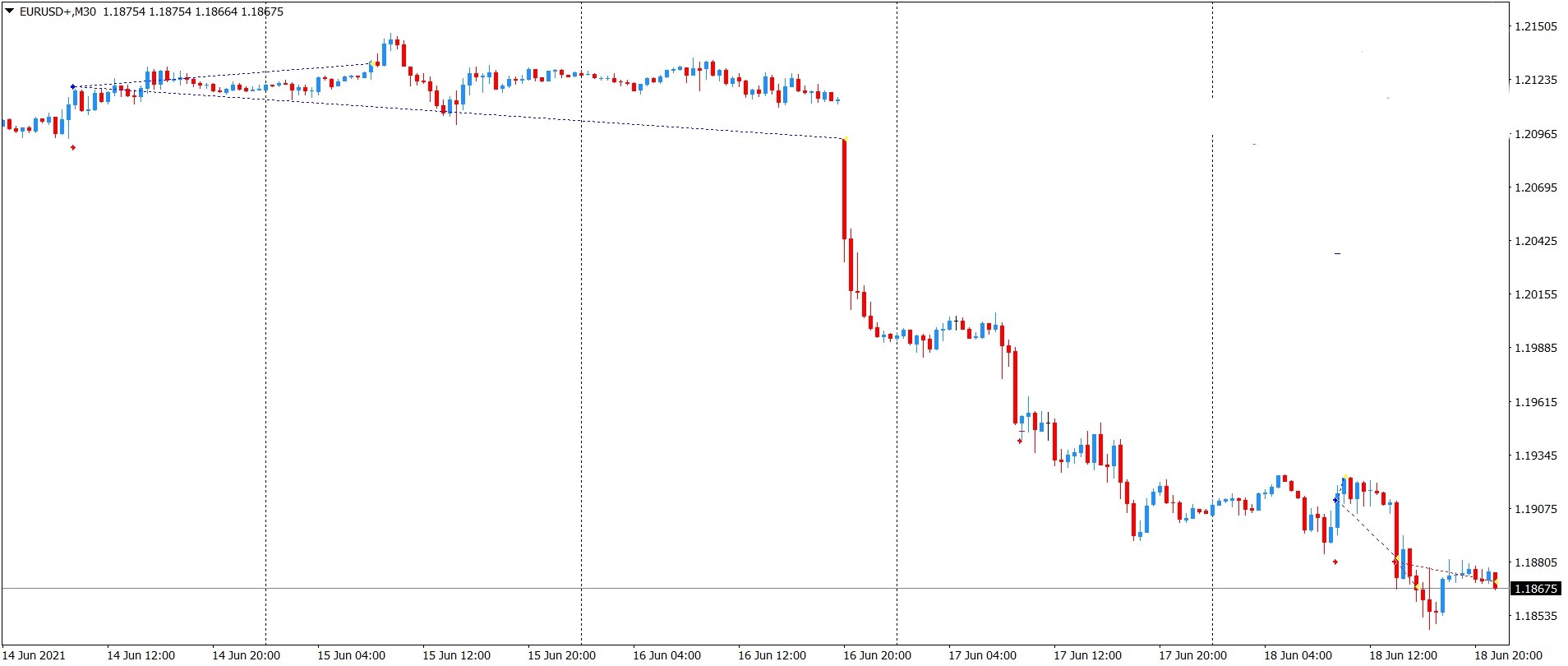Click the 15 Jun 20:00 time label
1568x666 pixels.
point(561,655)
